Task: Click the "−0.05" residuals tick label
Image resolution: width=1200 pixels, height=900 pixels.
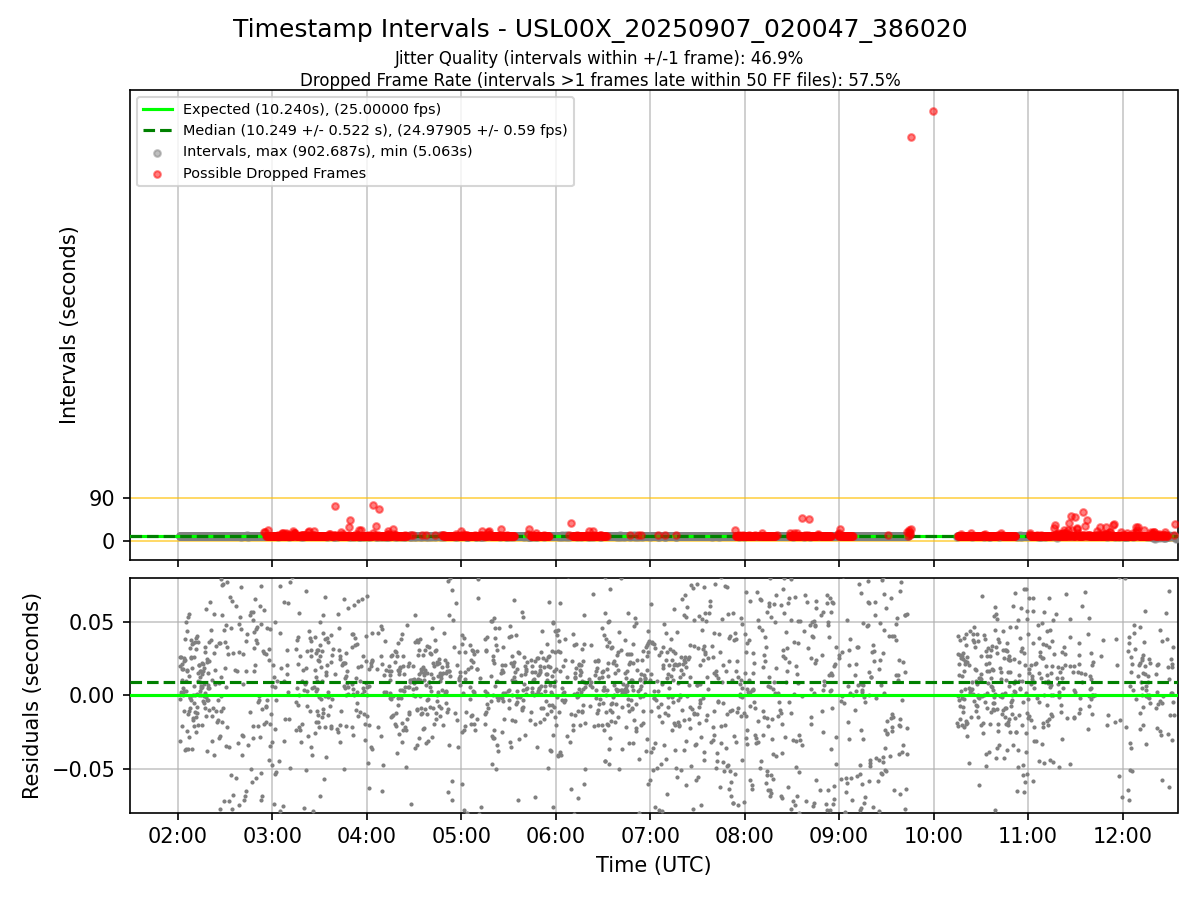Action: coord(84,769)
